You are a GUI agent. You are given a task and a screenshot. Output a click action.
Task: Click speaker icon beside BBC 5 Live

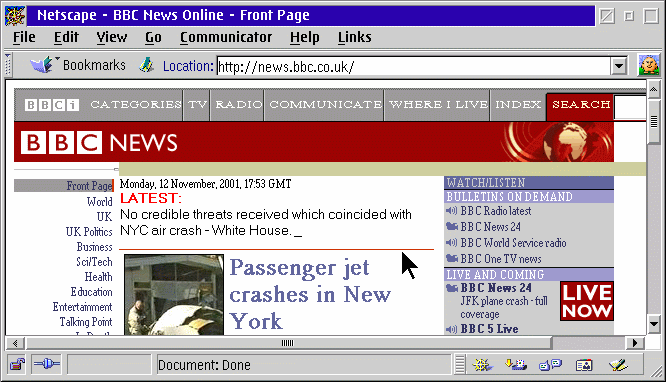(452, 329)
